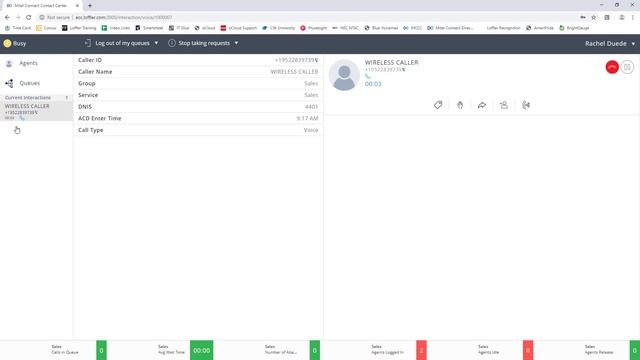Click the person-and-arrow icon in call toolbar
The width and height of the screenshot is (640, 360).
(504, 105)
